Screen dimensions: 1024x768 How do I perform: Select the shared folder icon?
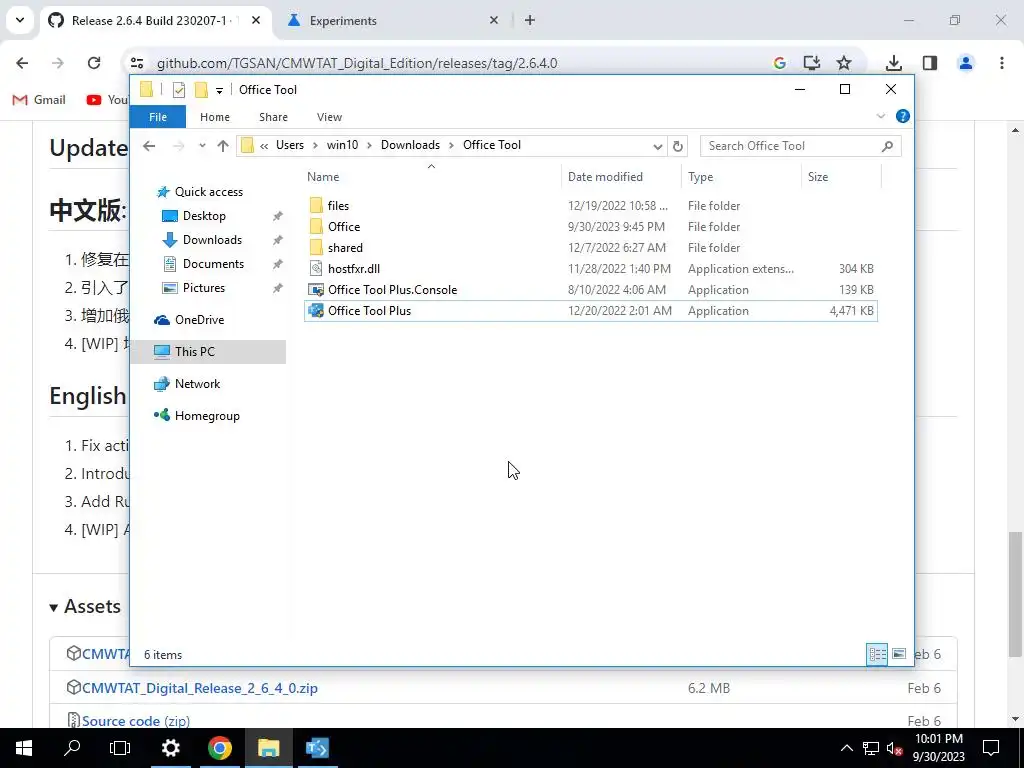click(x=316, y=248)
